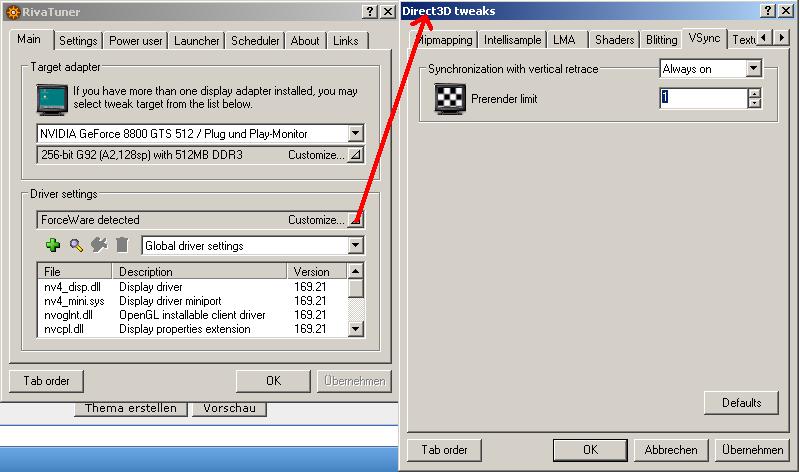Click the monitor icon in Target adapter
800x472 pixels.
[x=52, y=100]
